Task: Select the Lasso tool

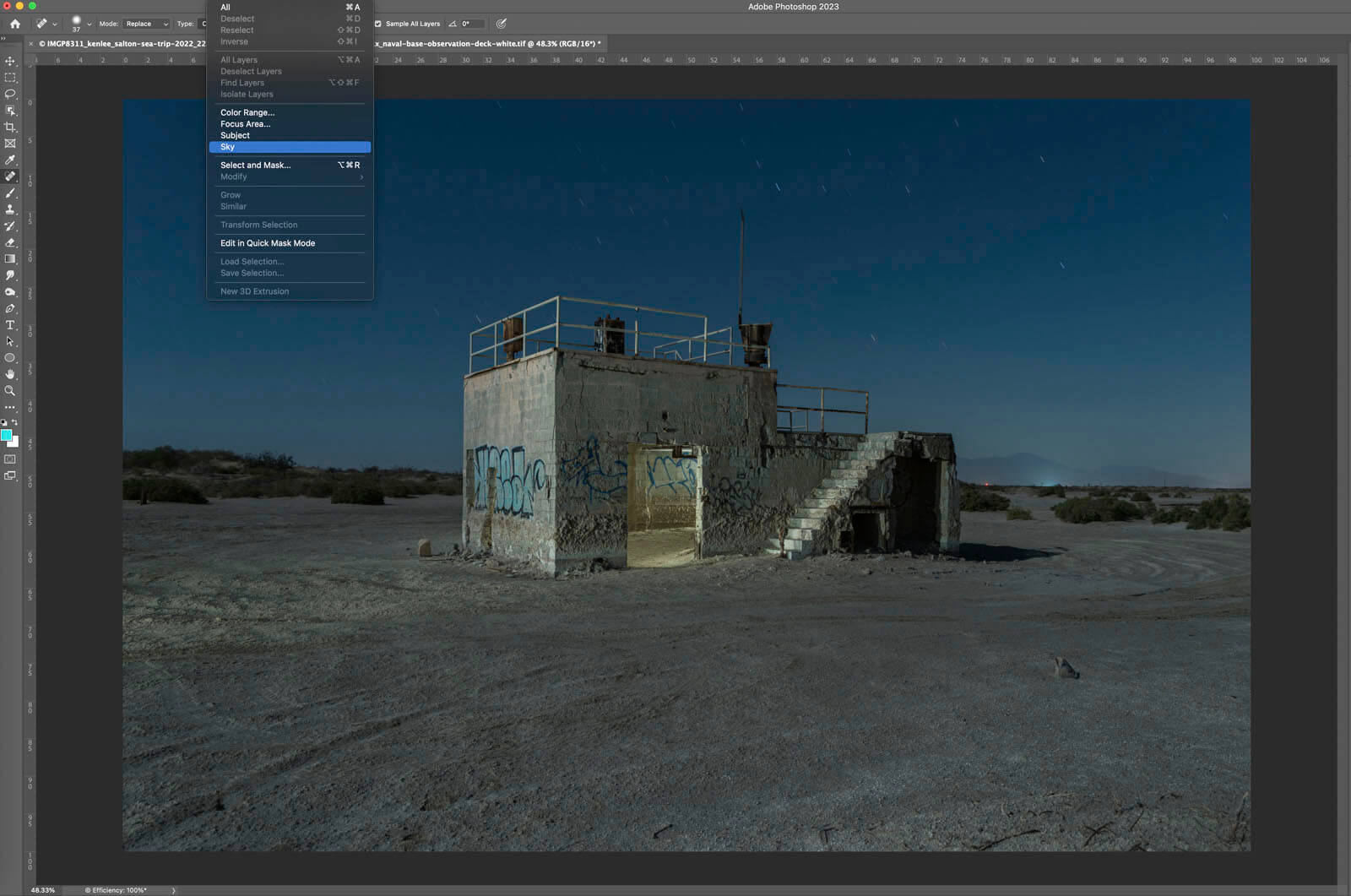Action: point(10,94)
